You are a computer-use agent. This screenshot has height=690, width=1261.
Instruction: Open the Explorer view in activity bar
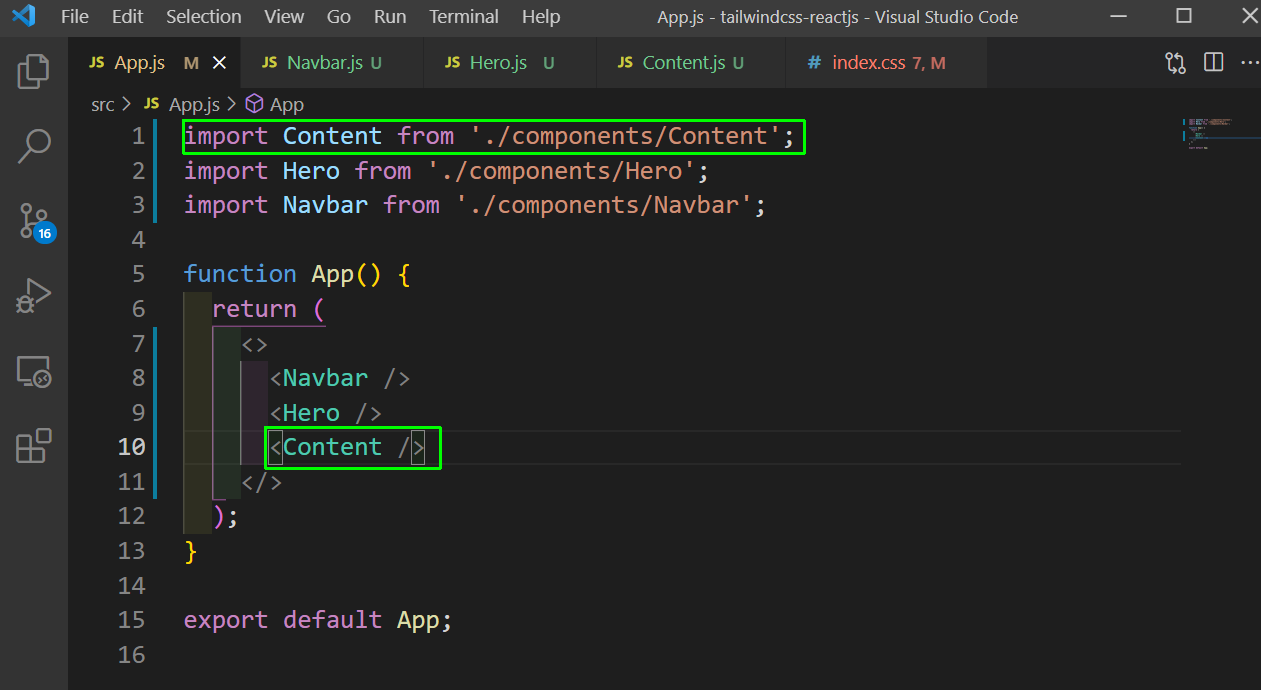(33, 71)
